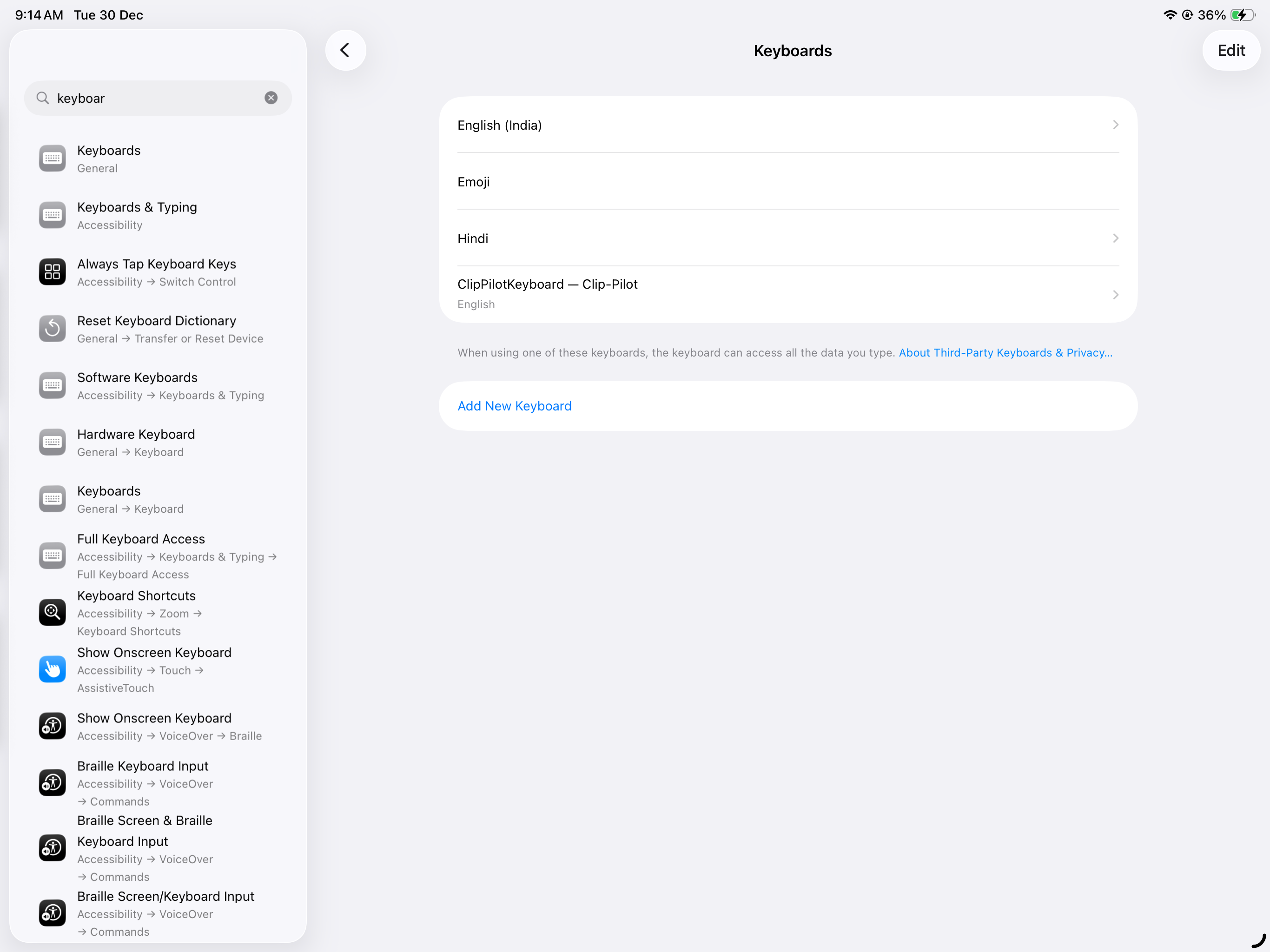This screenshot has width=1270, height=952.
Task: Tap the Tue 30 Dec date
Action: tap(108, 15)
